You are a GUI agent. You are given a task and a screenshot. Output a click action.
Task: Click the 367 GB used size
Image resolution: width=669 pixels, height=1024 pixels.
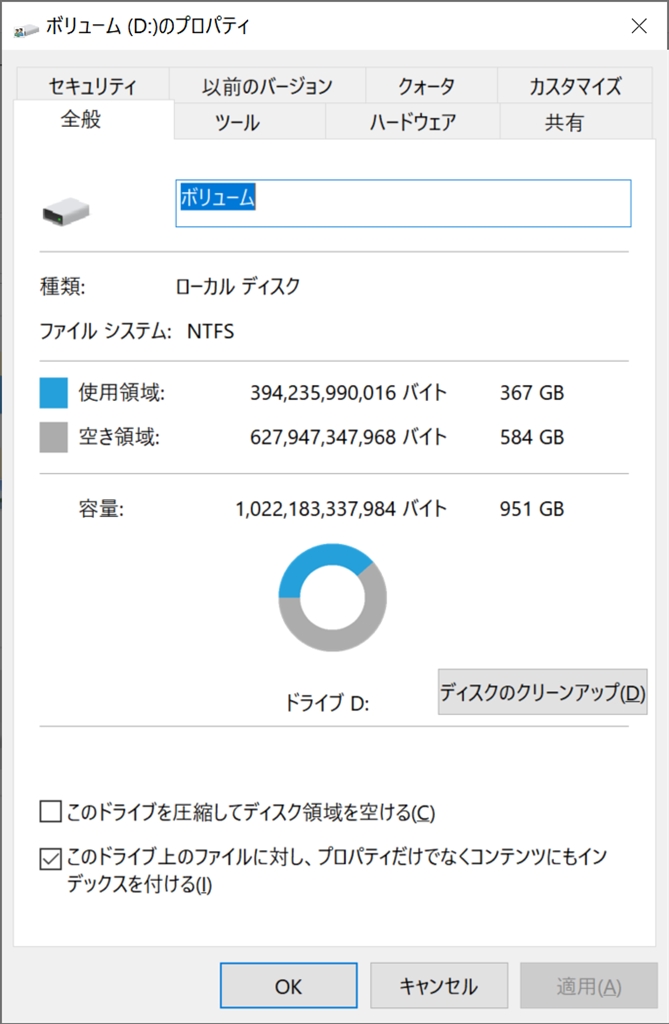pos(532,392)
